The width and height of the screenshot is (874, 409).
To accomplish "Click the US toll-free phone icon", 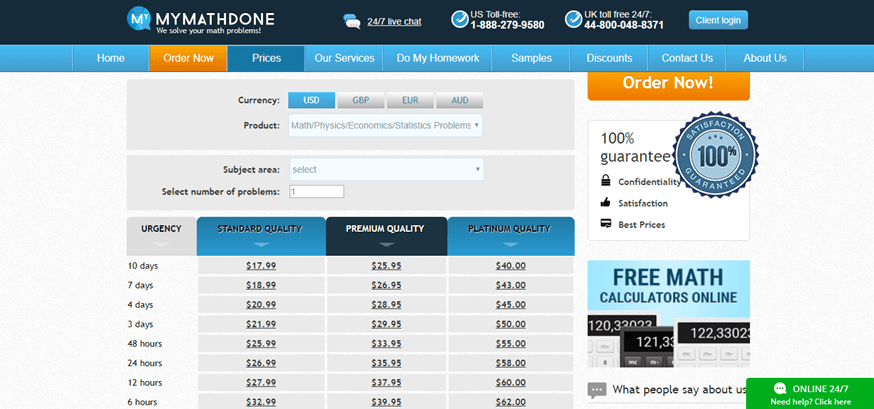I will (460, 19).
